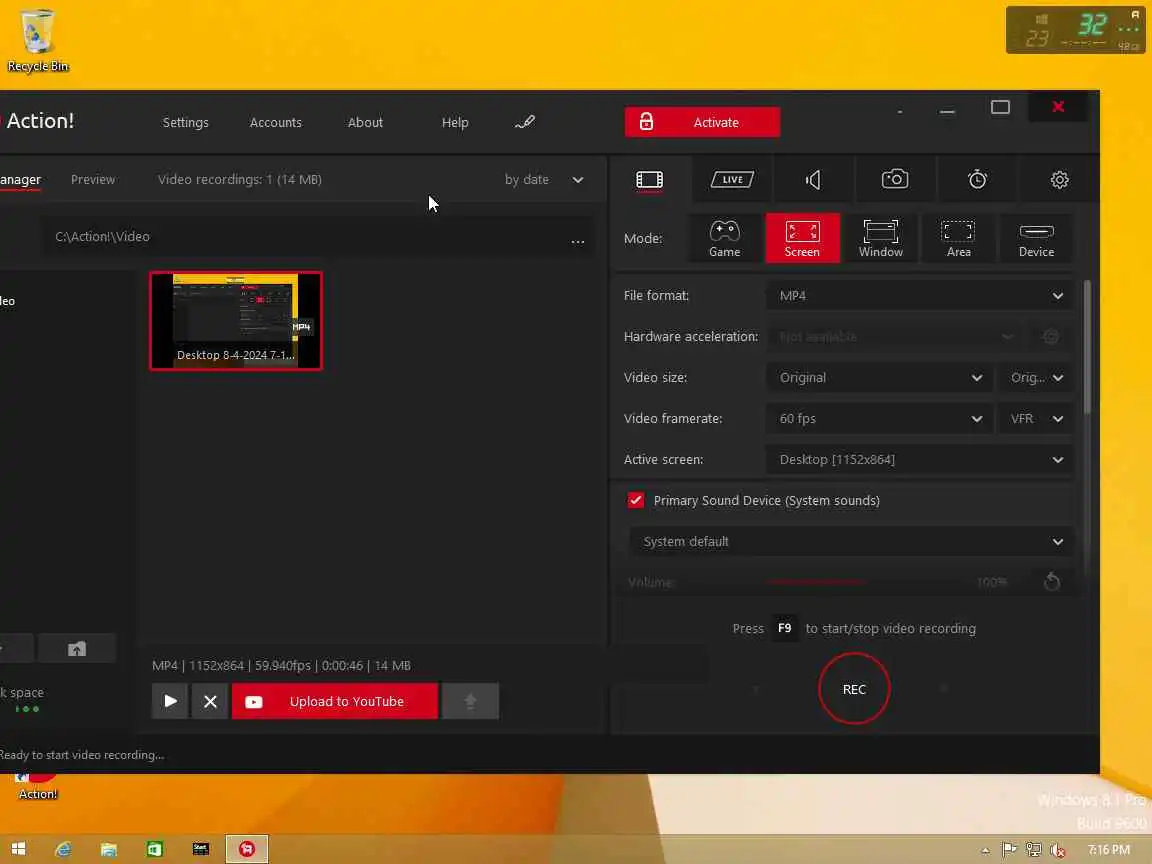Click the Action! taskbar icon

coord(247,849)
